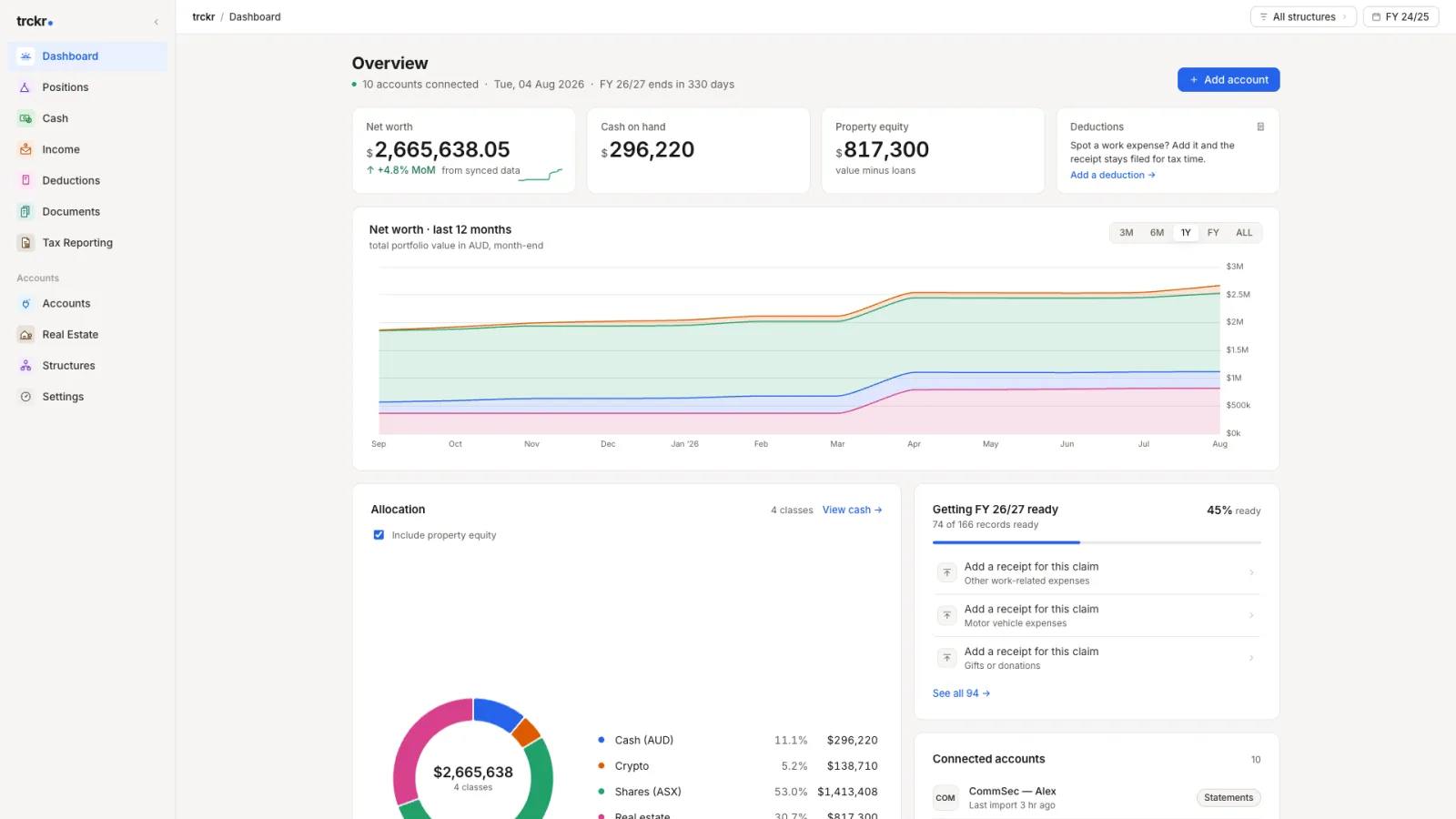Select the ALL chart range
Viewport: 1456px width, 819px height.
click(1244, 233)
